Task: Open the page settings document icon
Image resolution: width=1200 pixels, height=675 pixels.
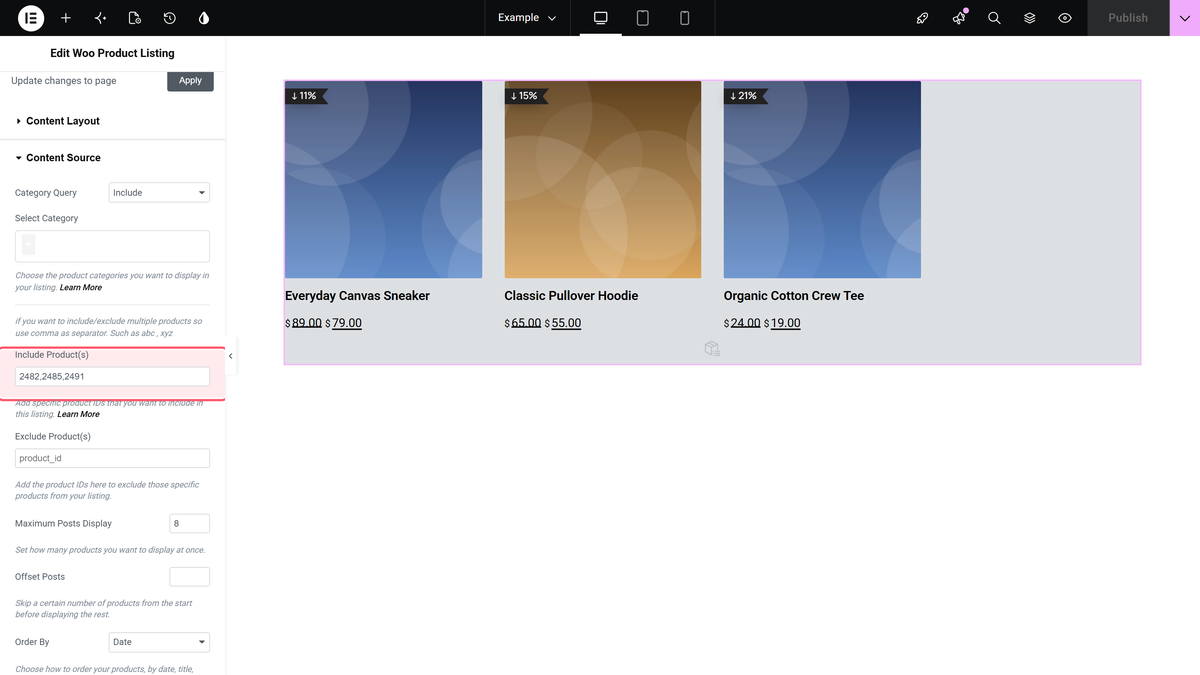Action: point(135,18)
